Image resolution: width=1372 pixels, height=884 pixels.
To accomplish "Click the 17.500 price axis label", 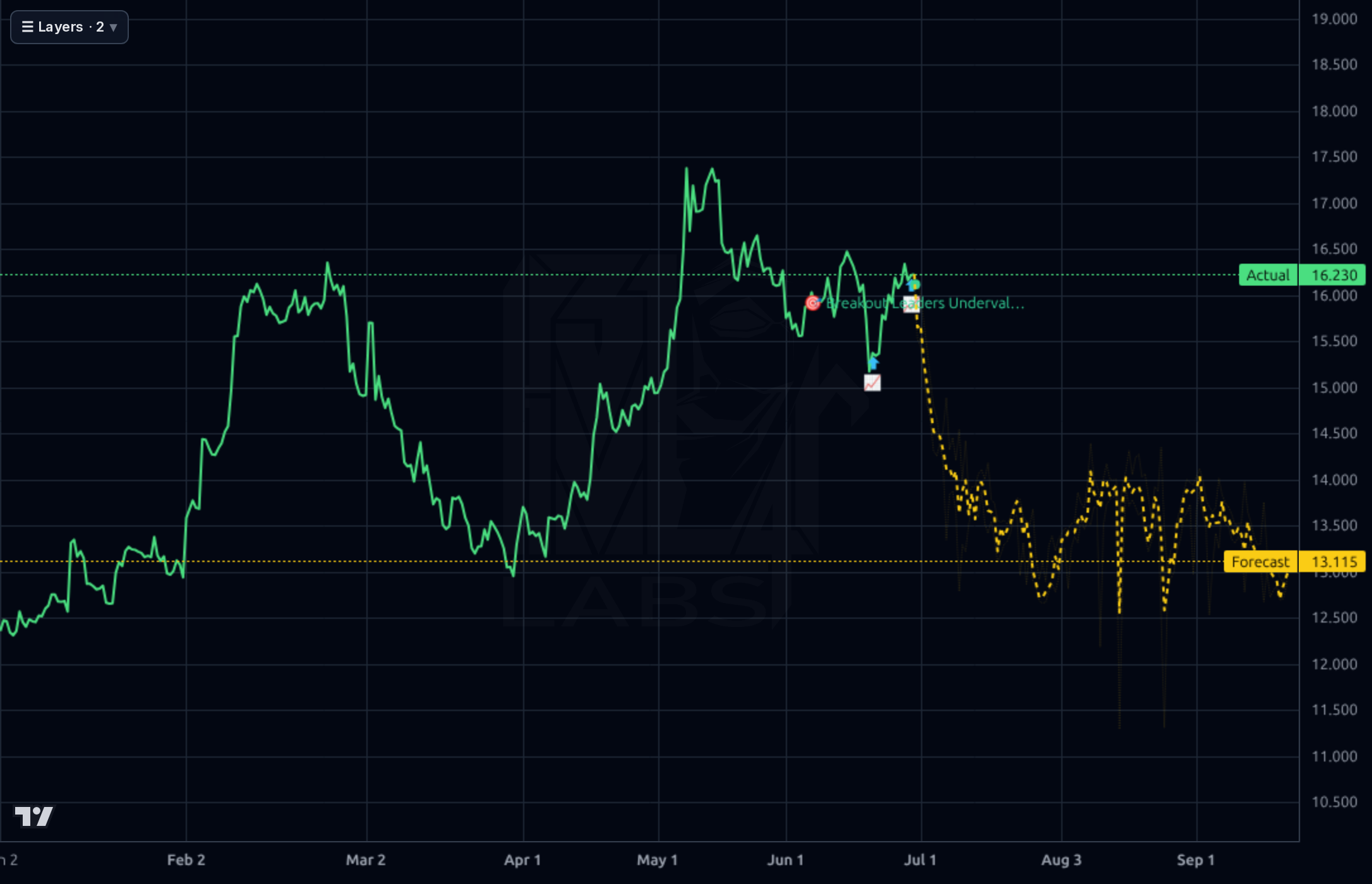I will tap(1334, 157).
